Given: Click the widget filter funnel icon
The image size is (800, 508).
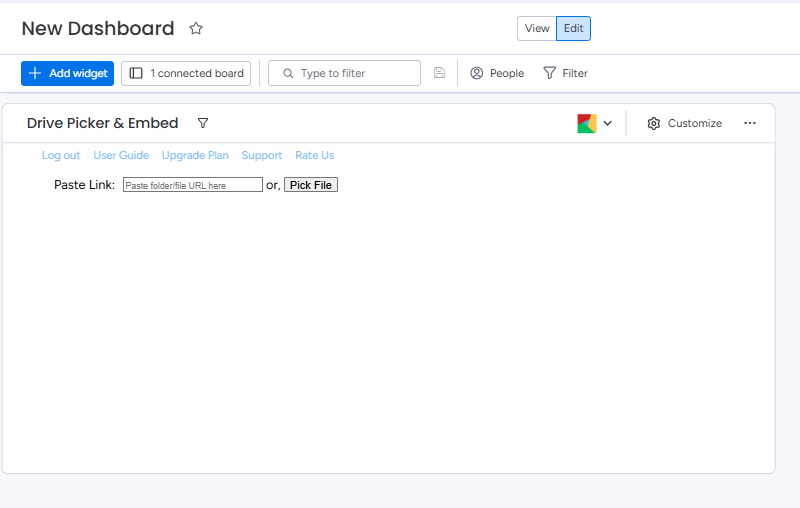Looking at the screenshot, I should point(203,123).
